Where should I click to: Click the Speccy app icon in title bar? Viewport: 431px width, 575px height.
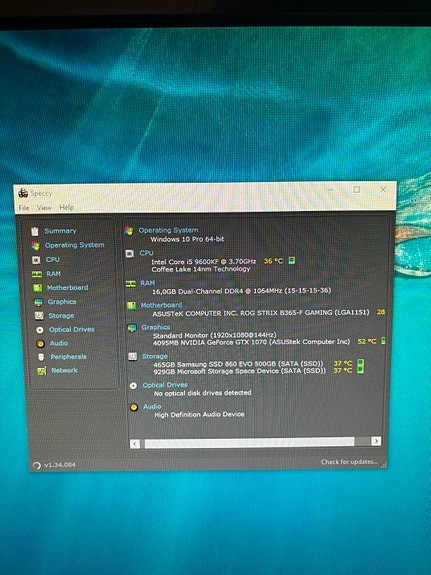pyautogui.click(x=23, y=193)
